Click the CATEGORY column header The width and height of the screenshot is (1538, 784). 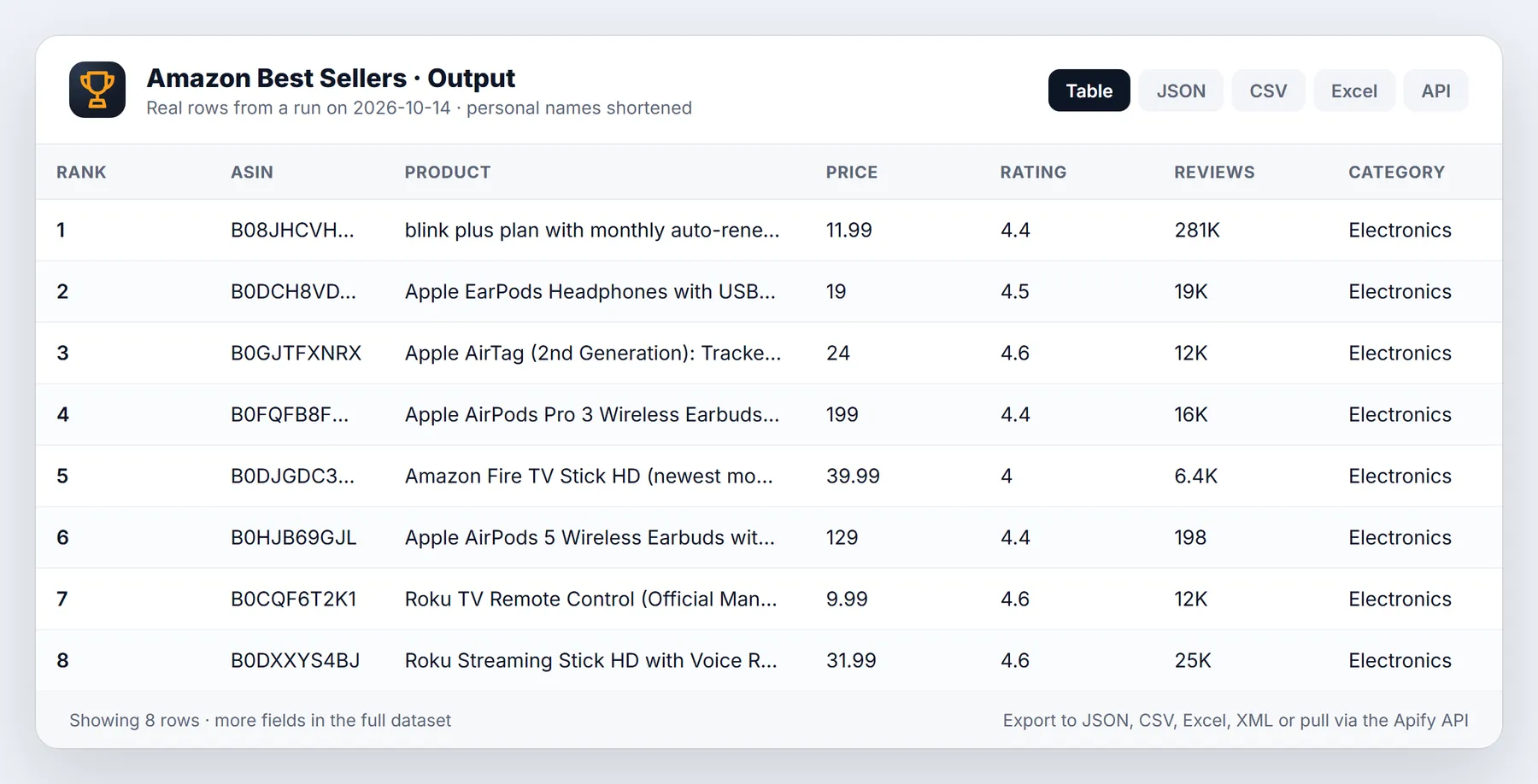tap(1396, 172)
